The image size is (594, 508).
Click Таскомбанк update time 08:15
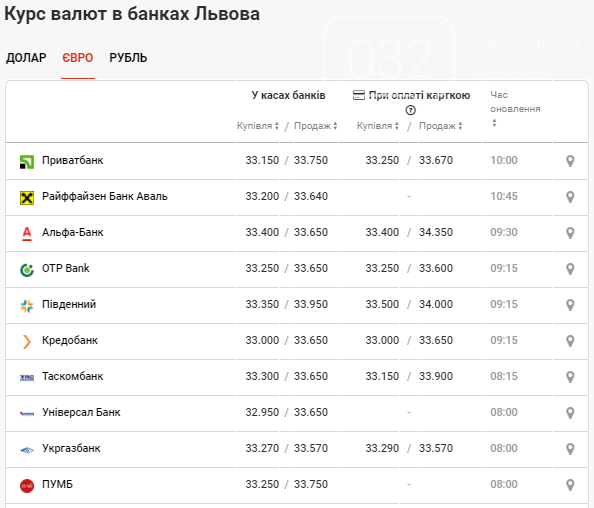tap(504, 377)
